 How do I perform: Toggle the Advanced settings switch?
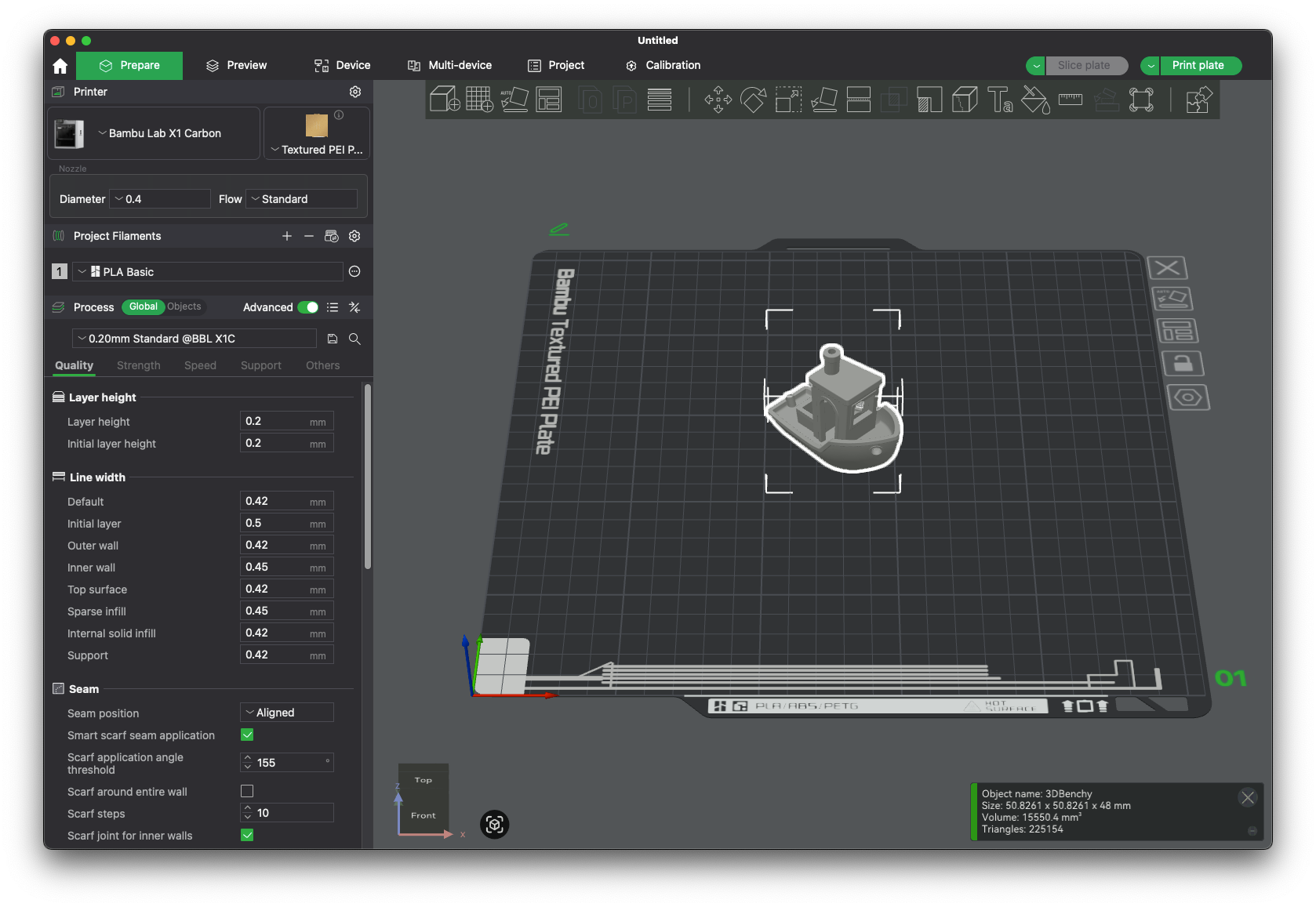click(308, 307)
